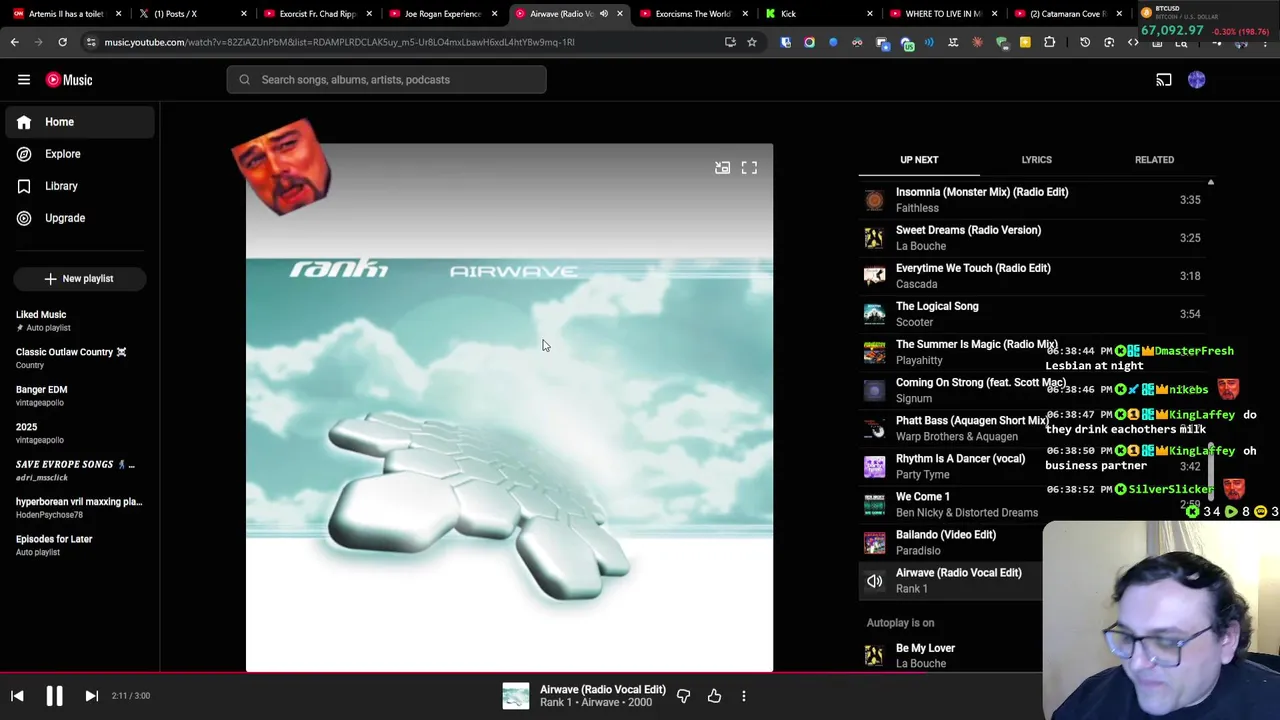
Task: Click the Airwave album artwork
Action: pos(509,408)
